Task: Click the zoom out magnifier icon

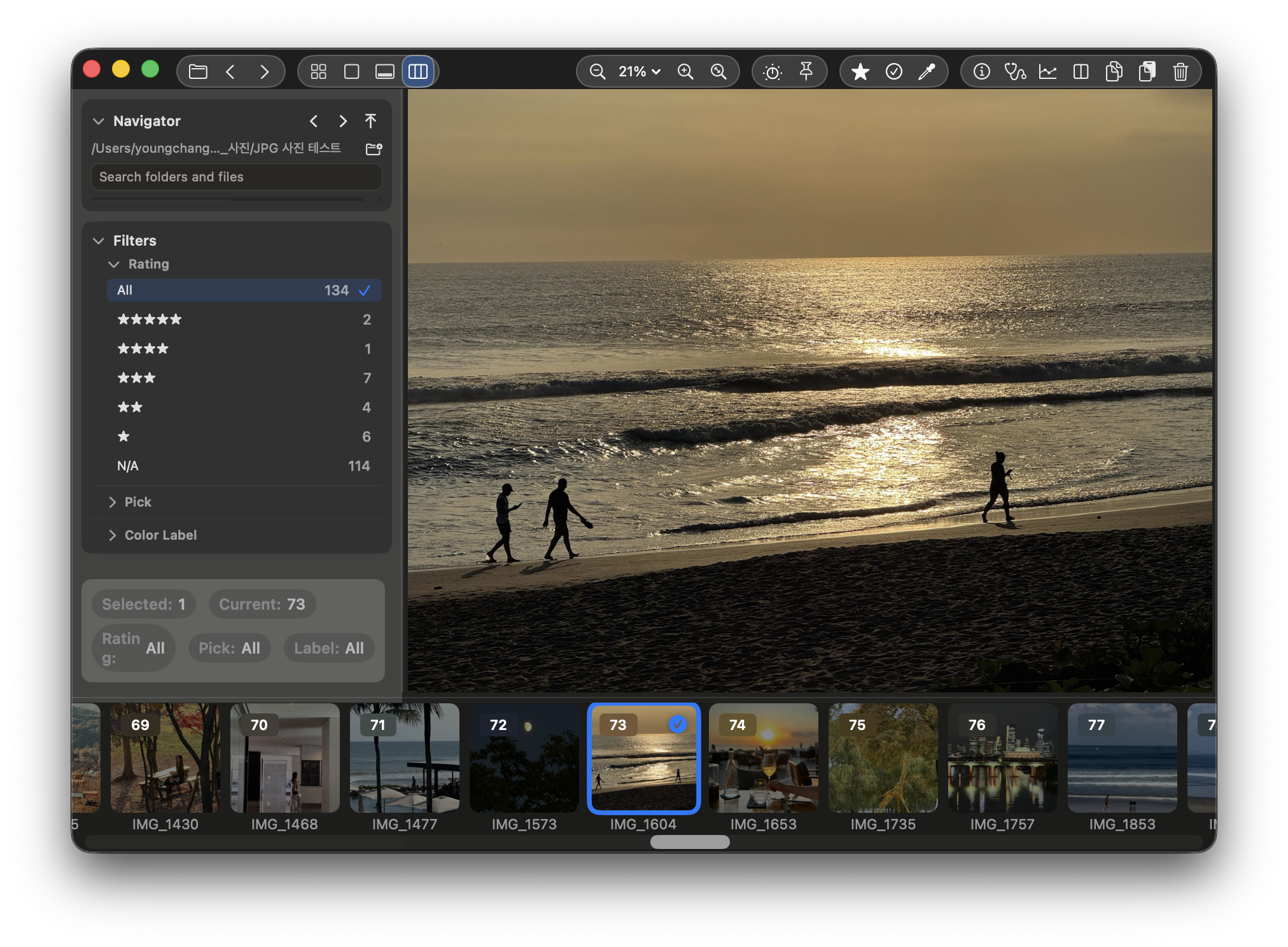Action: [597, 71]
